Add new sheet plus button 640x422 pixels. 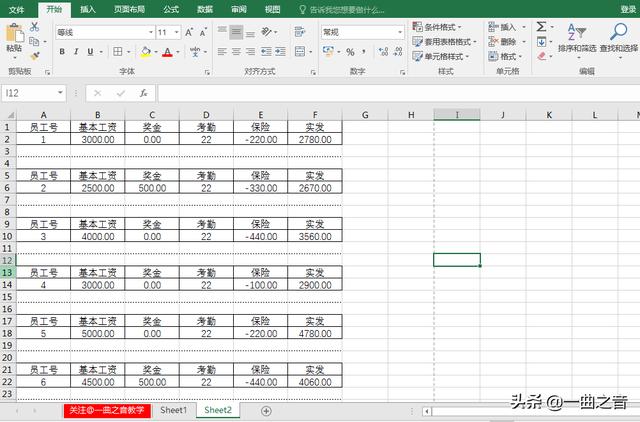pyautogui.click(x=266, y=411)
